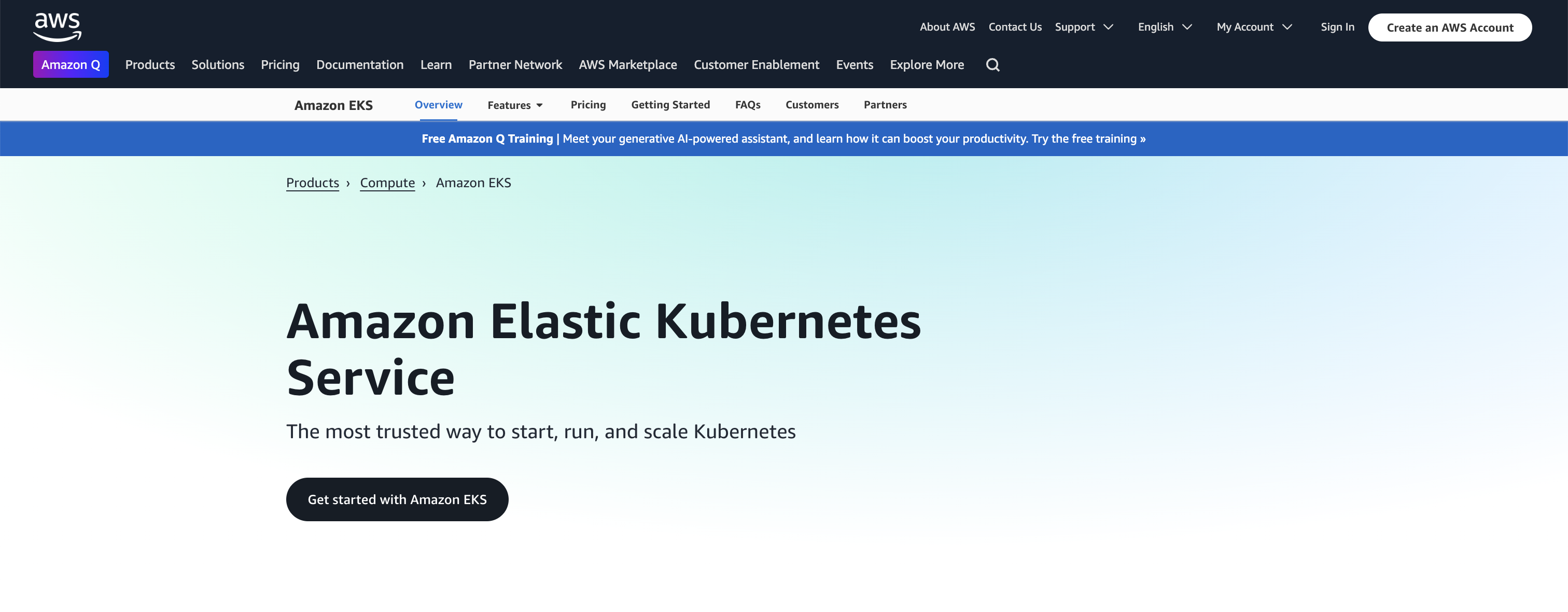Open the Products menu in top navigation
Screen dimensions: 1568x612
pos(150,64)
